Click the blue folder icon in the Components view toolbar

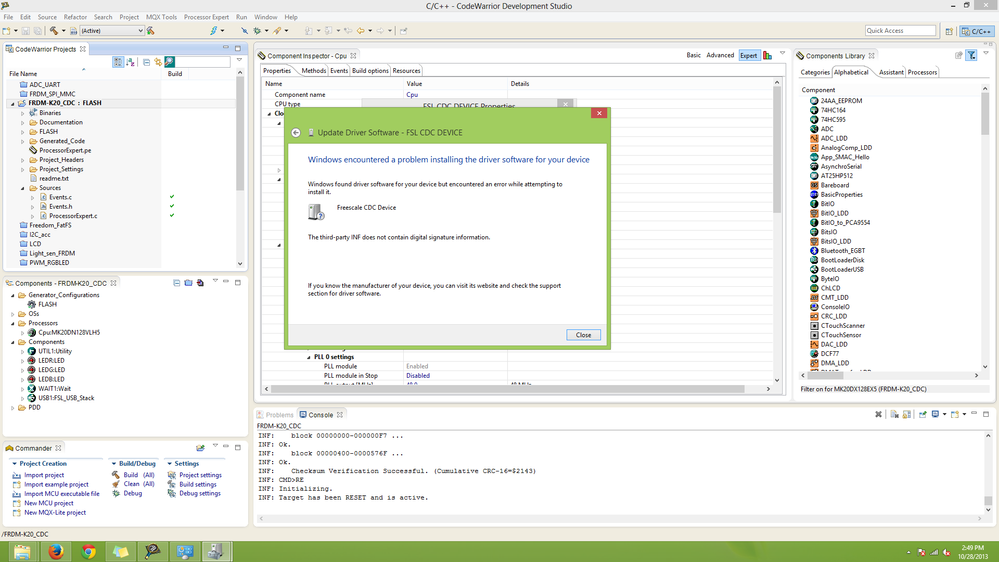189,283
